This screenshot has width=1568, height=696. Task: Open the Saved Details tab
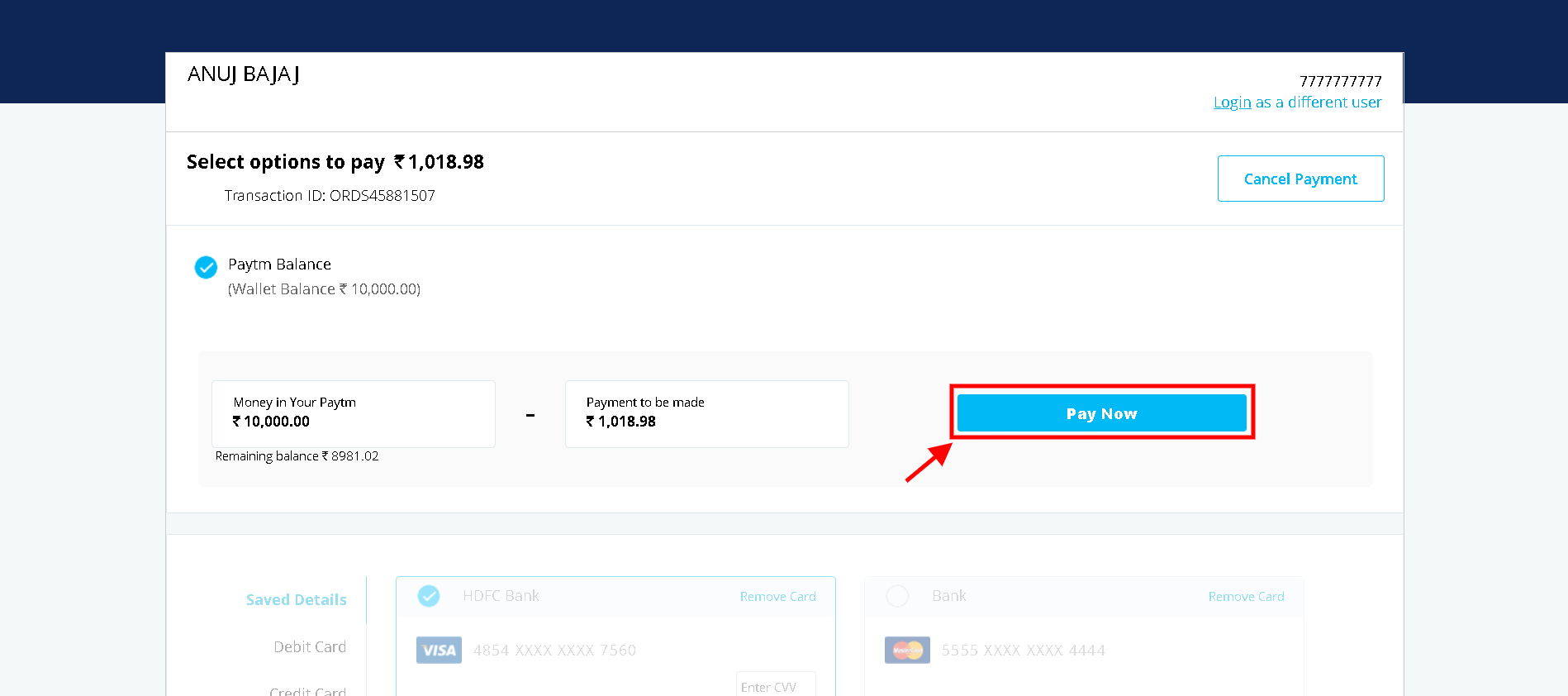296,600
